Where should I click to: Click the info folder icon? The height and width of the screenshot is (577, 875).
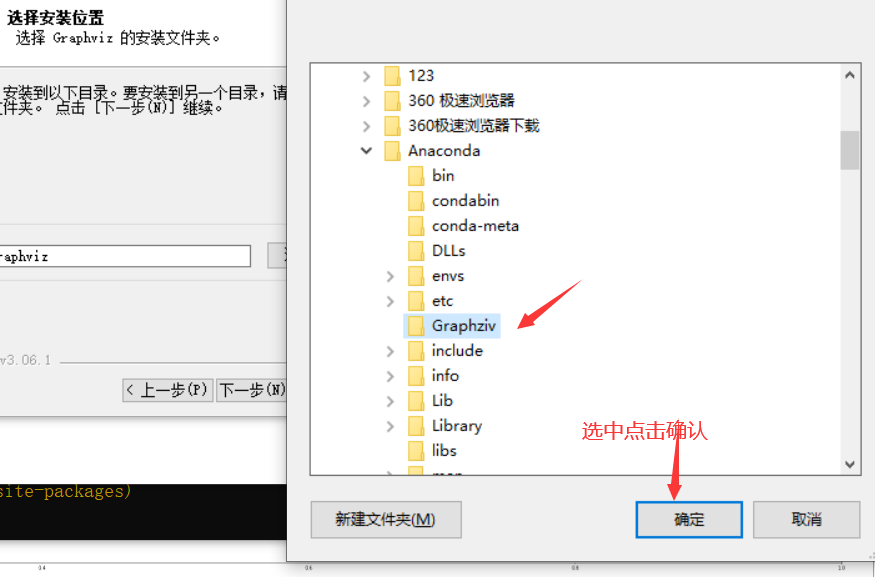coord(416,376)
